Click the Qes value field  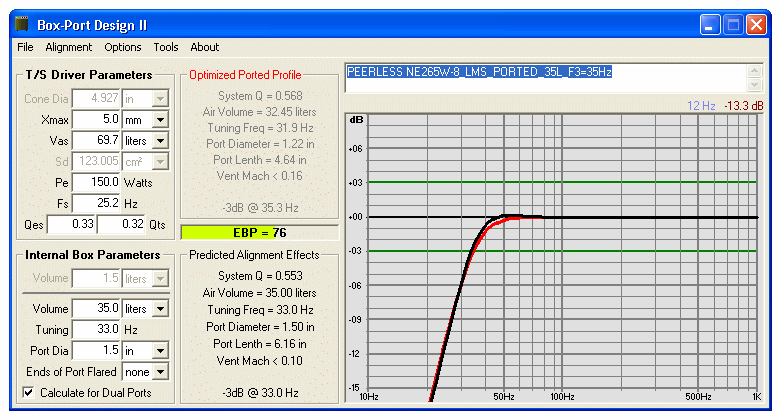click(x=71, y=224)
